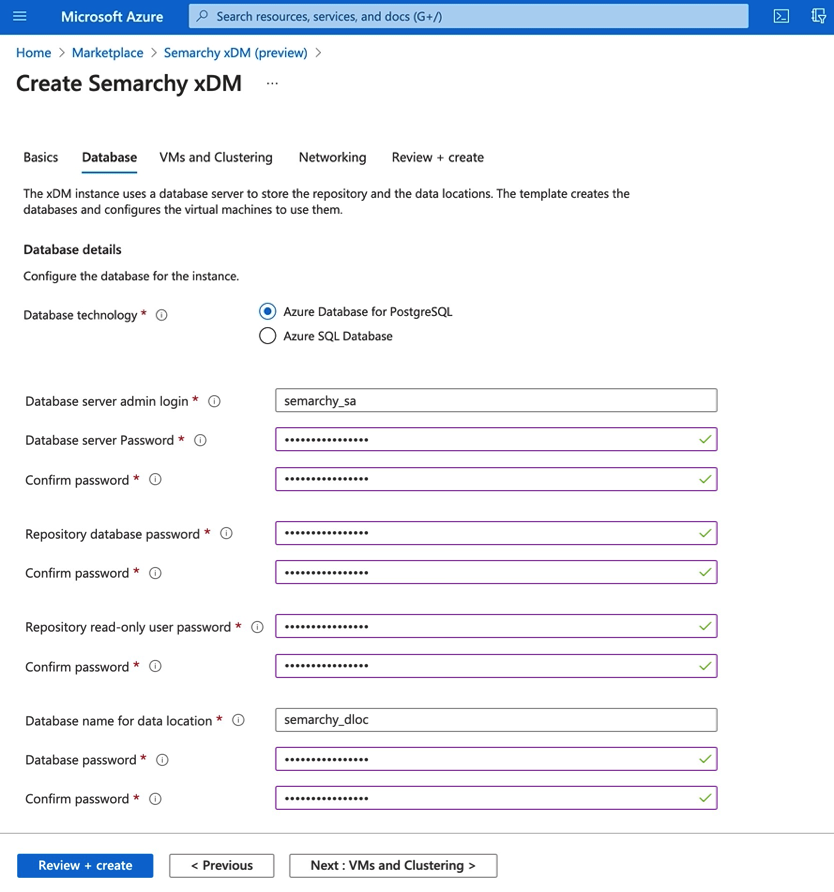View info for Database server admin login

213,400
